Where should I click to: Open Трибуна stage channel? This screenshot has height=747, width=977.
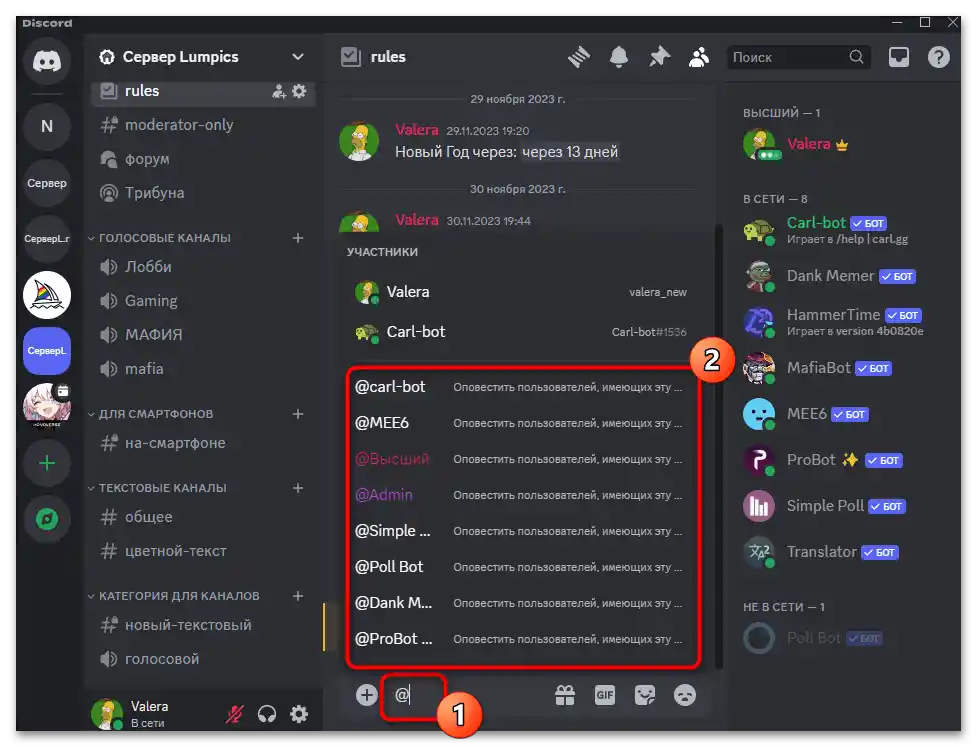204,193
